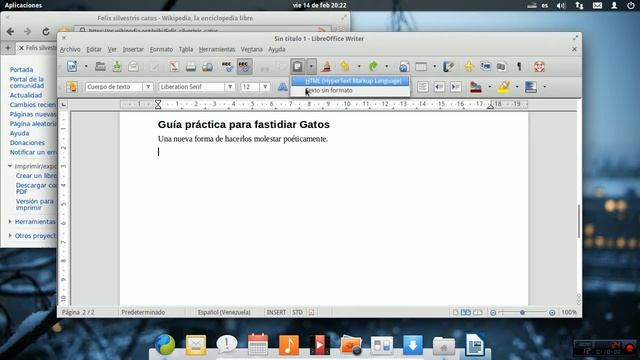Click the Donaciones link in Wikipedia

pyautogui.click(x=27, y=142)
